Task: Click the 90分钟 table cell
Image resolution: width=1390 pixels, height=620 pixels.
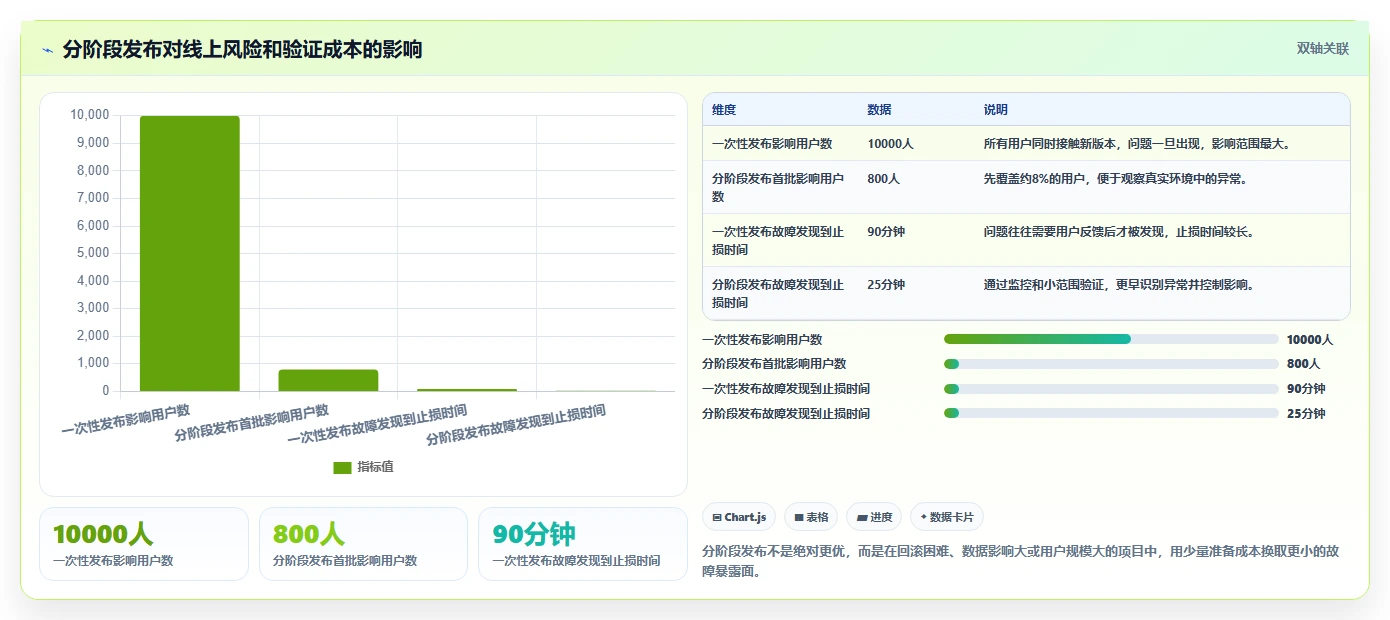Action: [x=886, y=232]
